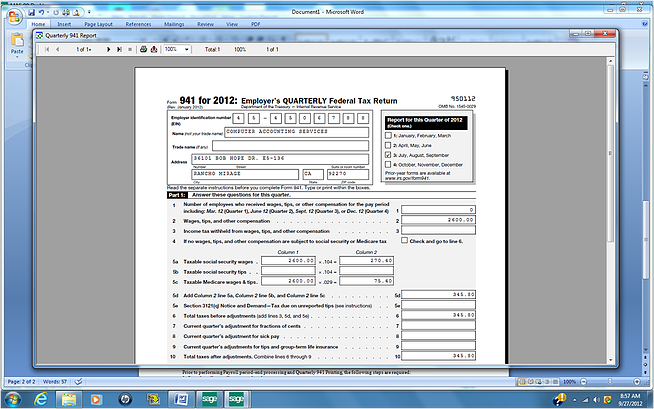Undo the last action in Word

tap(41, 13)
